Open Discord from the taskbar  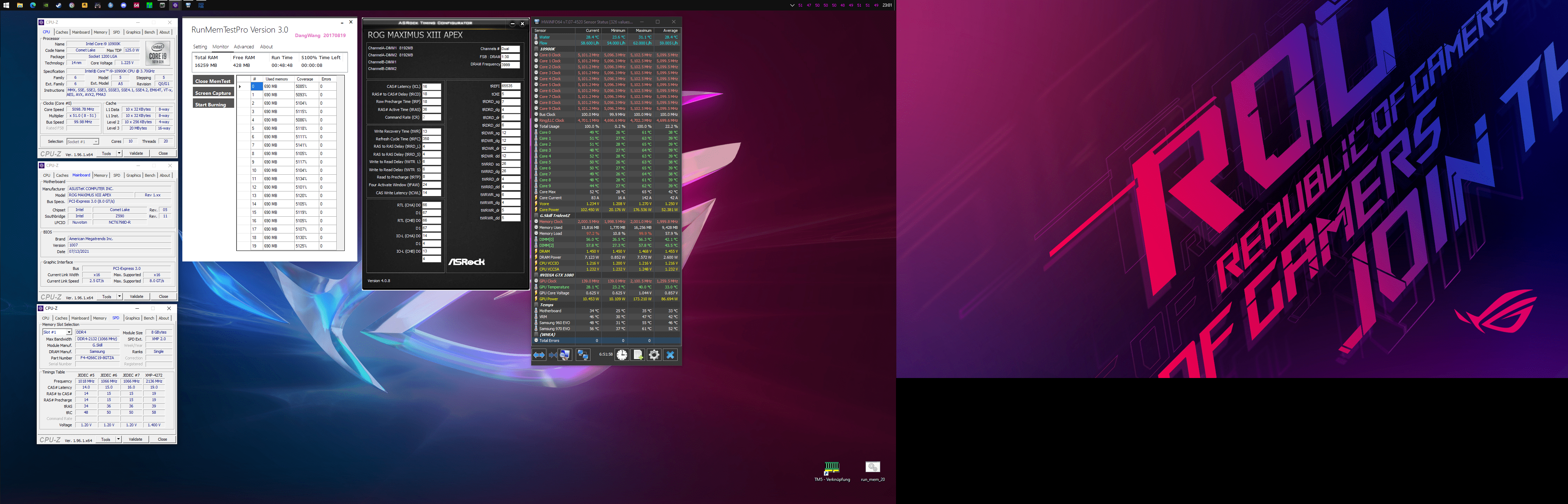124,5
